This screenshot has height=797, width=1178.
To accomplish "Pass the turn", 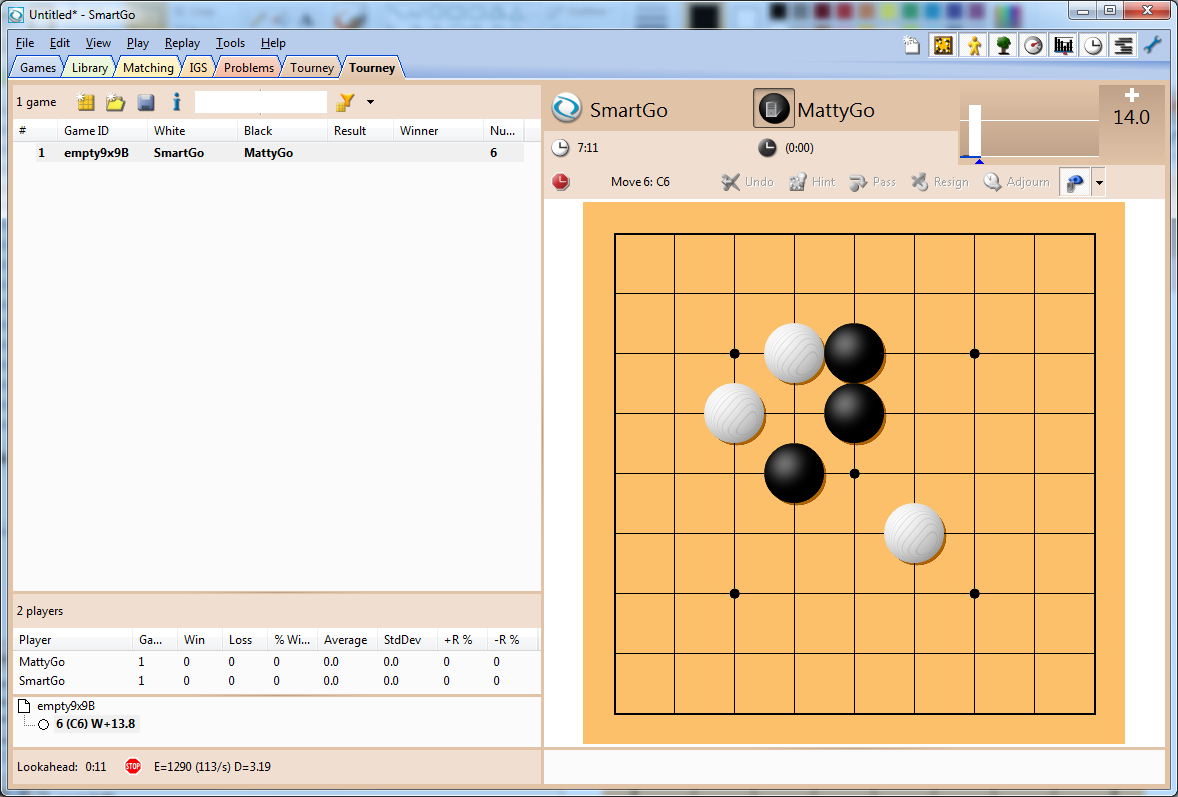I will click(872, 182).
